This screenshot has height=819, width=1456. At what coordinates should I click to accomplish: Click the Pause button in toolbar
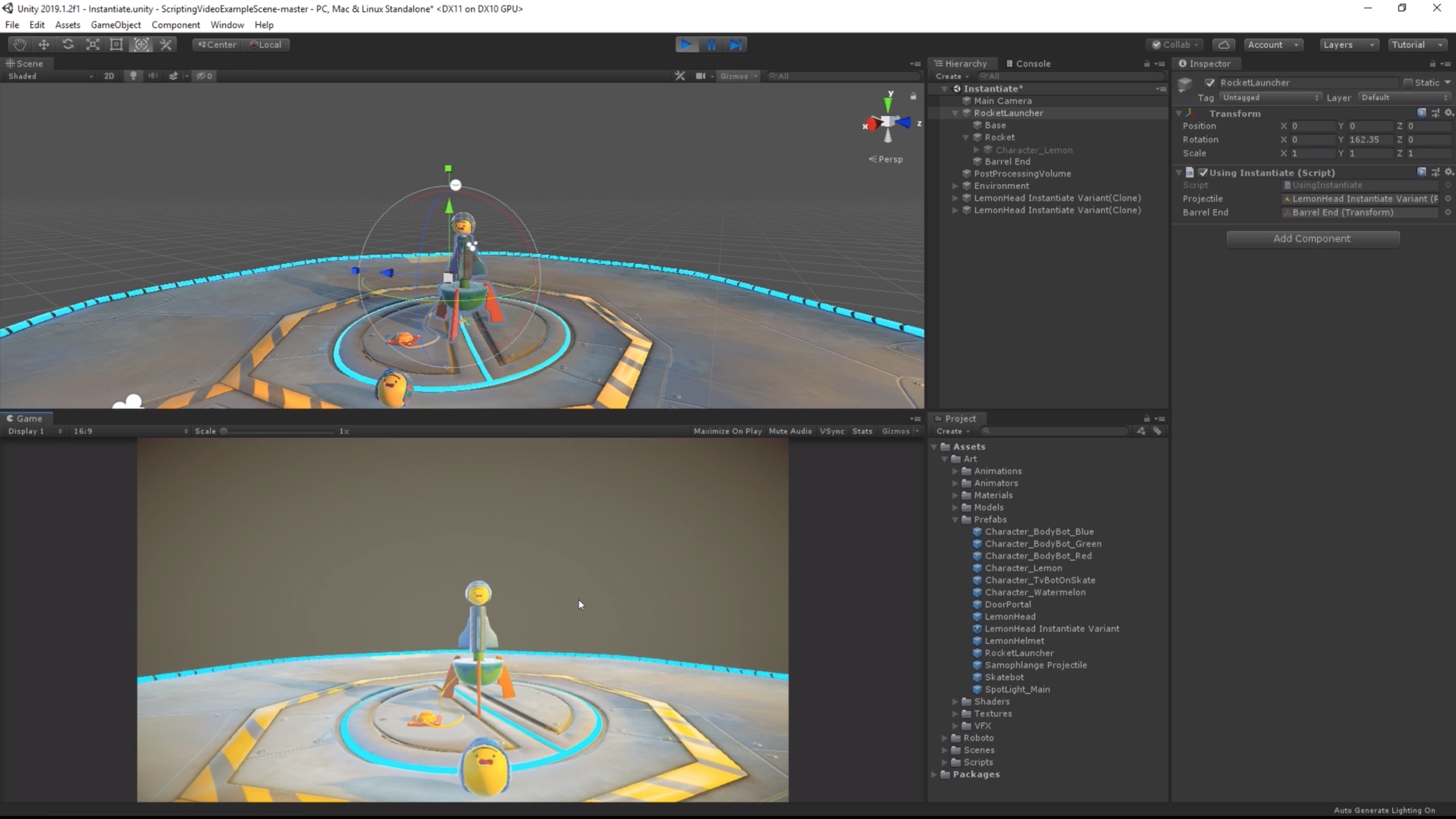tap(712, 44)
